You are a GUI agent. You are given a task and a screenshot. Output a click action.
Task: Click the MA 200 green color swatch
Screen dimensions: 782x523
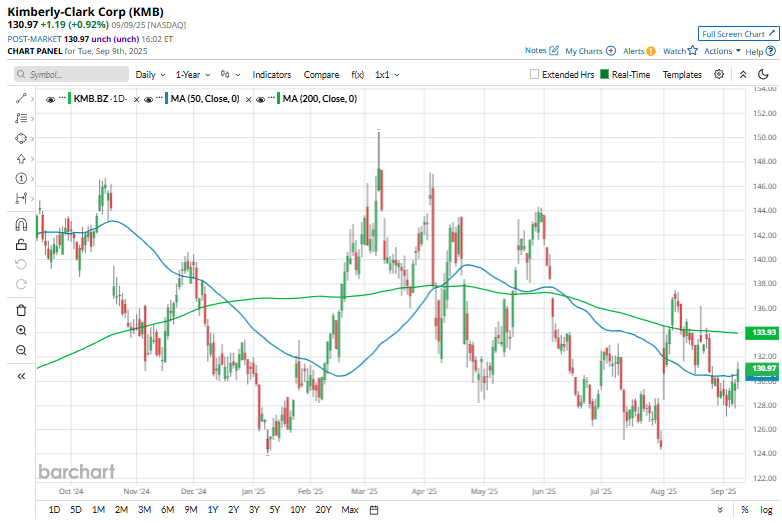click(x=279, y=99)
